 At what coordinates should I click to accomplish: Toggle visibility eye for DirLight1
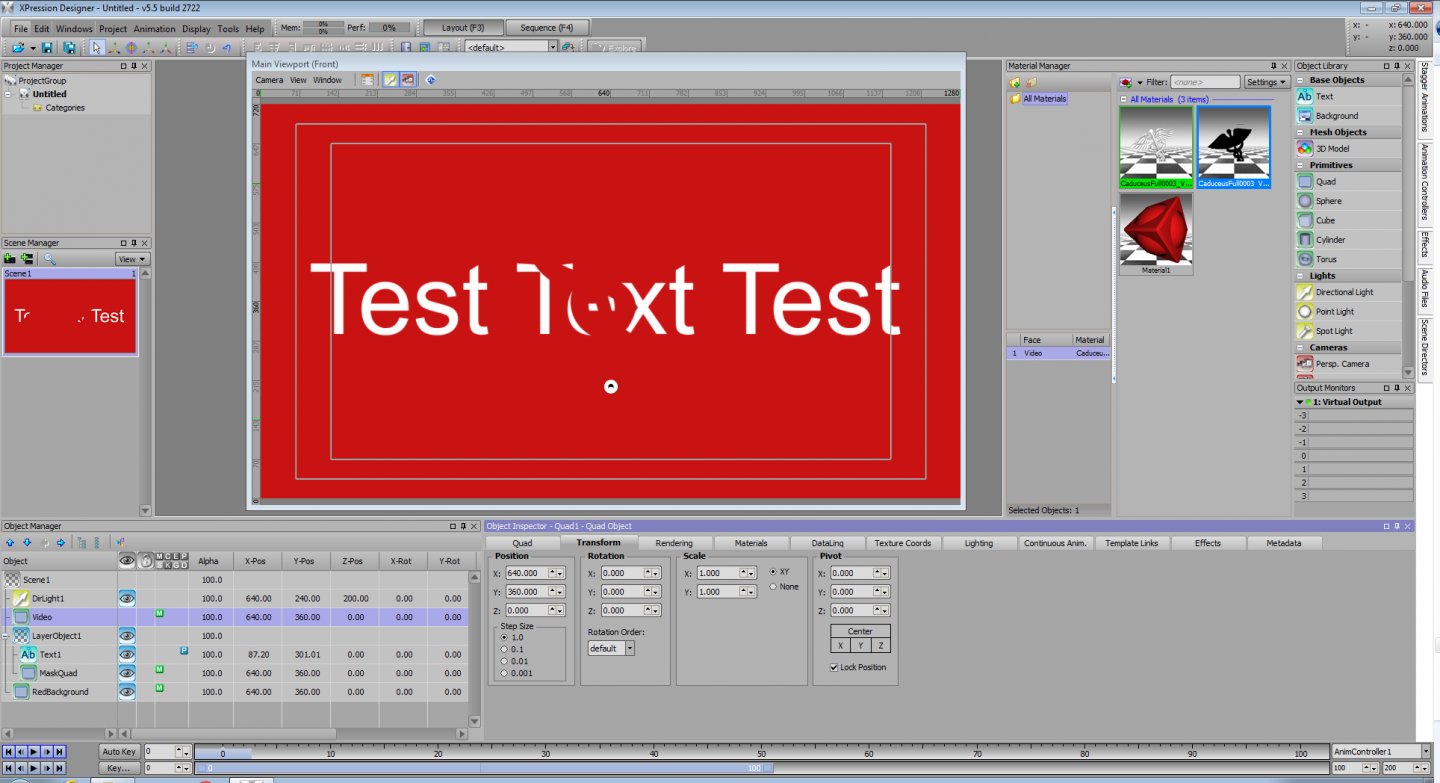(x=127, y=598)
